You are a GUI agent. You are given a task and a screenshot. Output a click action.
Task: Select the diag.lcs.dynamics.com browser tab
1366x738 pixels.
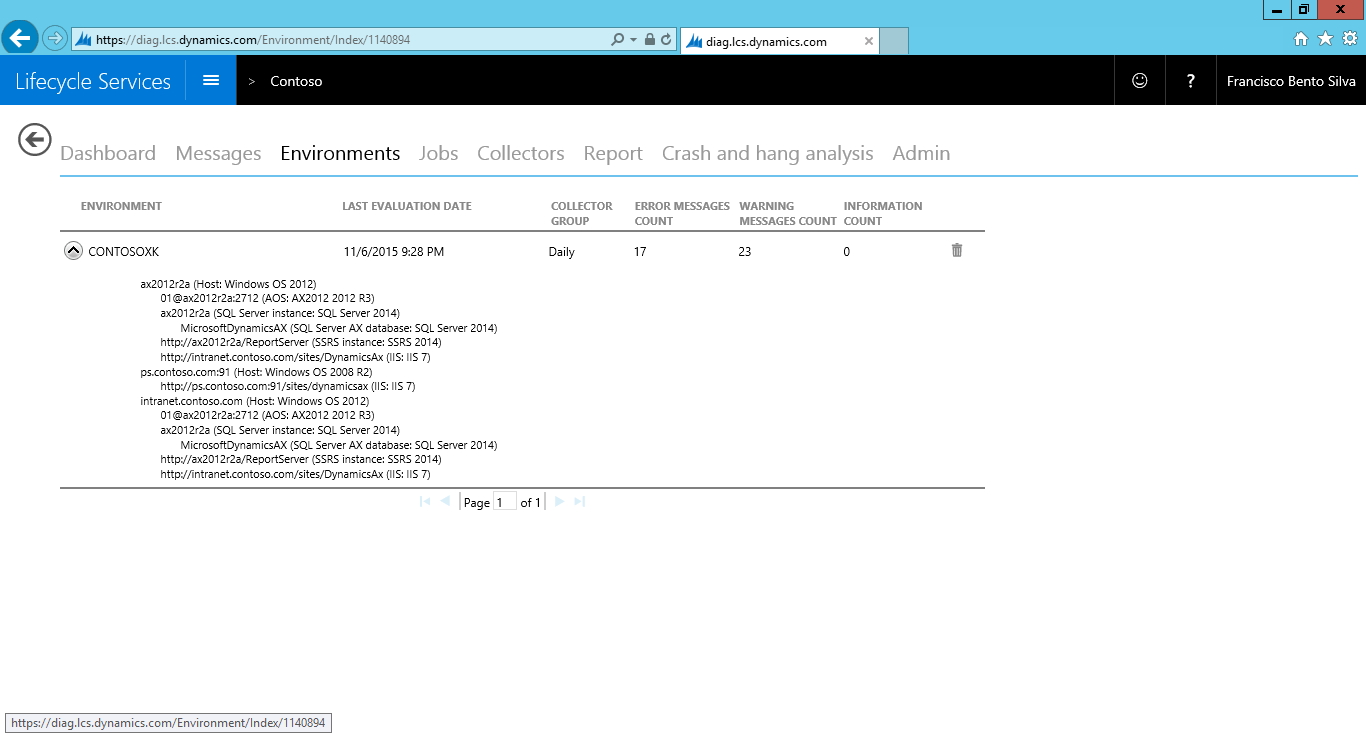pyautogui.click(x=780, y=42)
